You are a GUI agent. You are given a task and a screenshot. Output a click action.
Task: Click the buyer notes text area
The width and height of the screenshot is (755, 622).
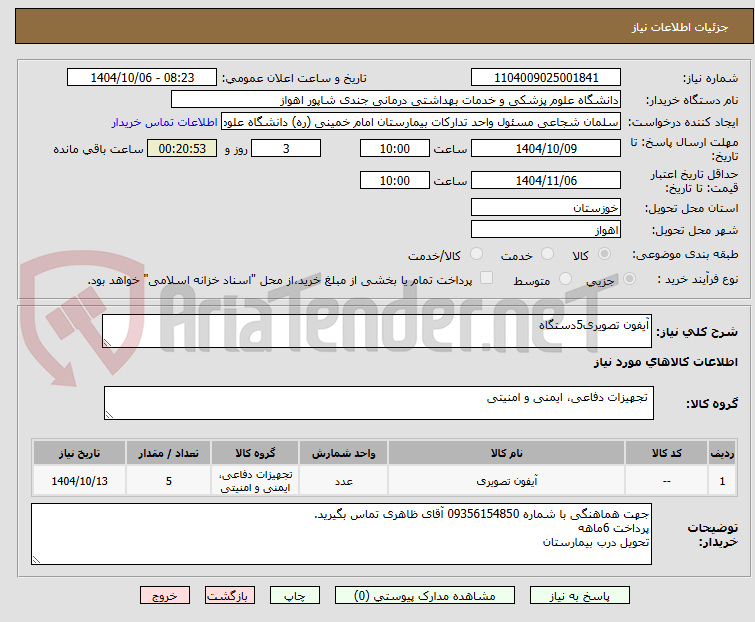tap(341, 534)
